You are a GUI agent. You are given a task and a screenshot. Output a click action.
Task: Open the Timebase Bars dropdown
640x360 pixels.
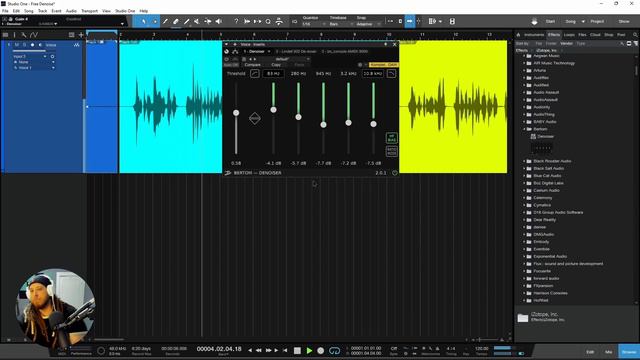[x=340, y=24]
